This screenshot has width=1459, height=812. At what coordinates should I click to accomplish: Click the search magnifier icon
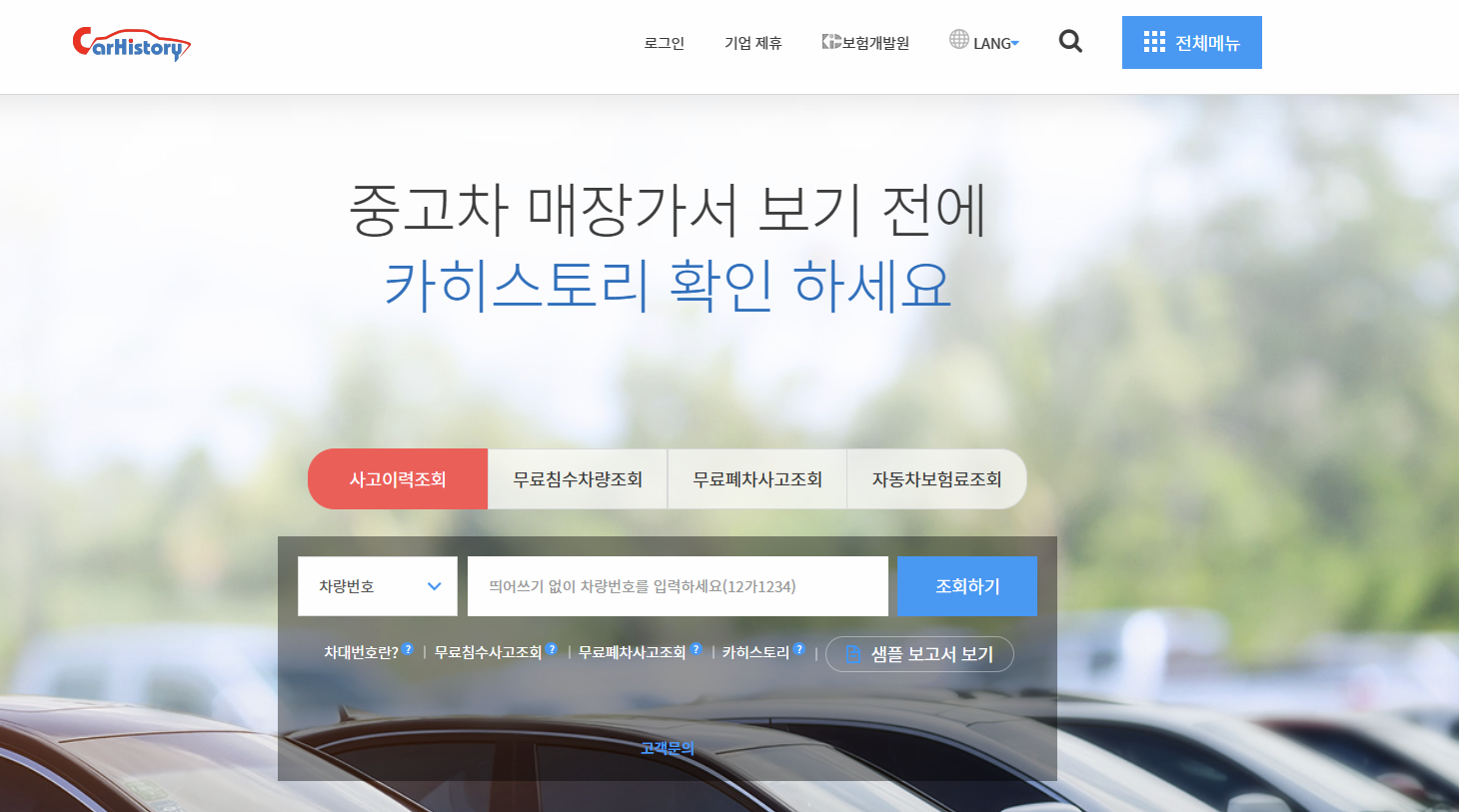tap(1070, 42)
